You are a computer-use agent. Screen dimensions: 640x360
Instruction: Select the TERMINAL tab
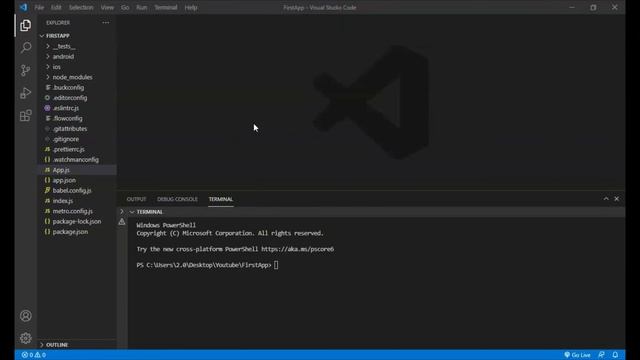[x=221, y=199]
